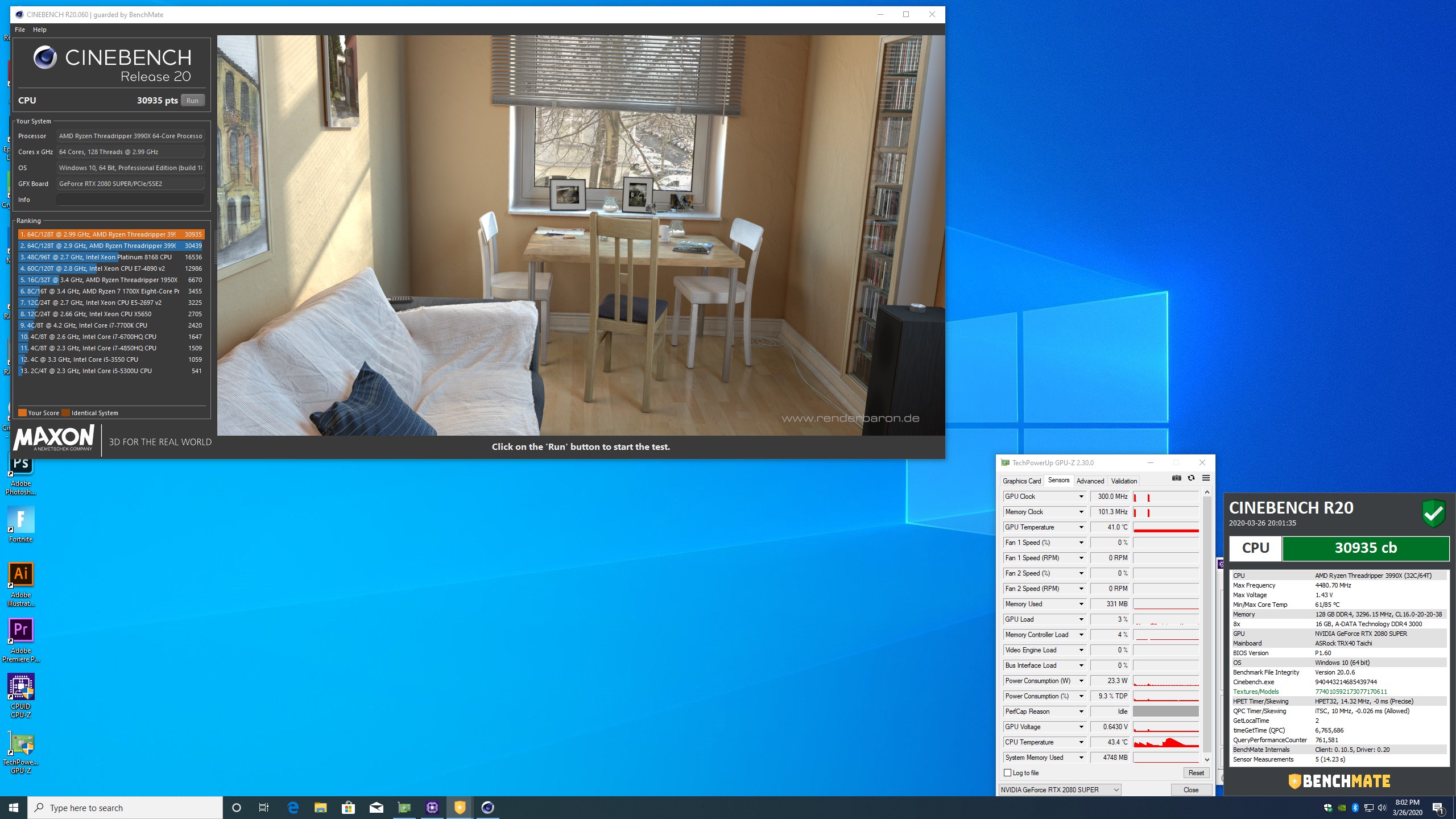Open the NVIDIA GeForce RTX 2080 SUPER selector
The height and width of the screenshot is (819, 1456).
point(1060,789)
